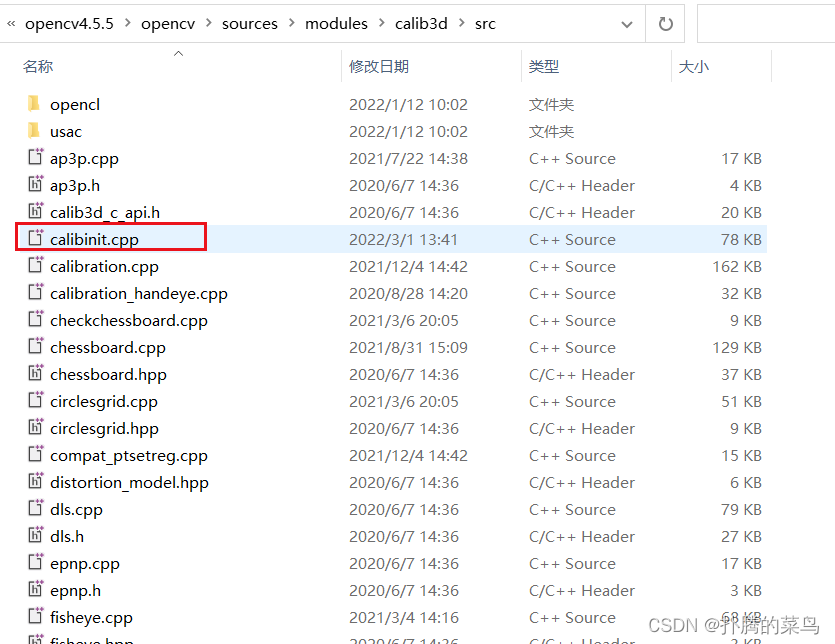The width and height of the screenshot is (835, 644).
Task: Expand chevron after modules breadcrumb
Action: pyautogui.click(x=382, y=23)
